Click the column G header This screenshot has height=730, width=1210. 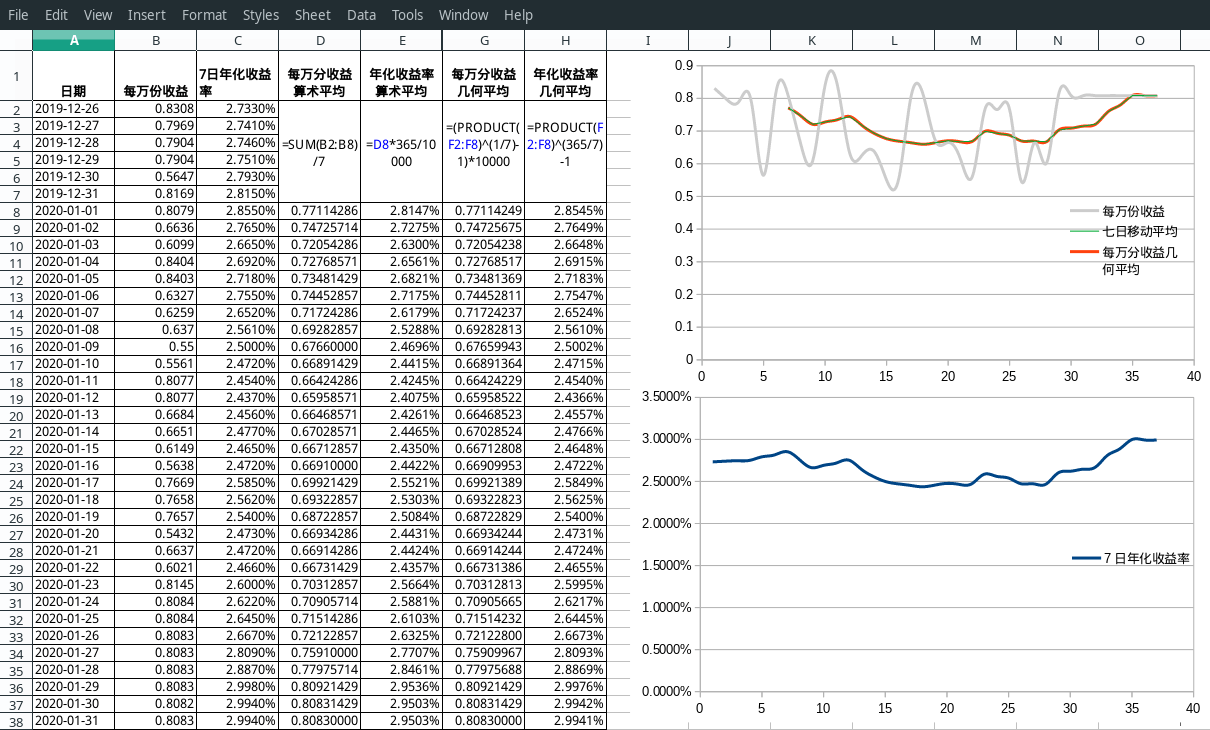point(483,40)
